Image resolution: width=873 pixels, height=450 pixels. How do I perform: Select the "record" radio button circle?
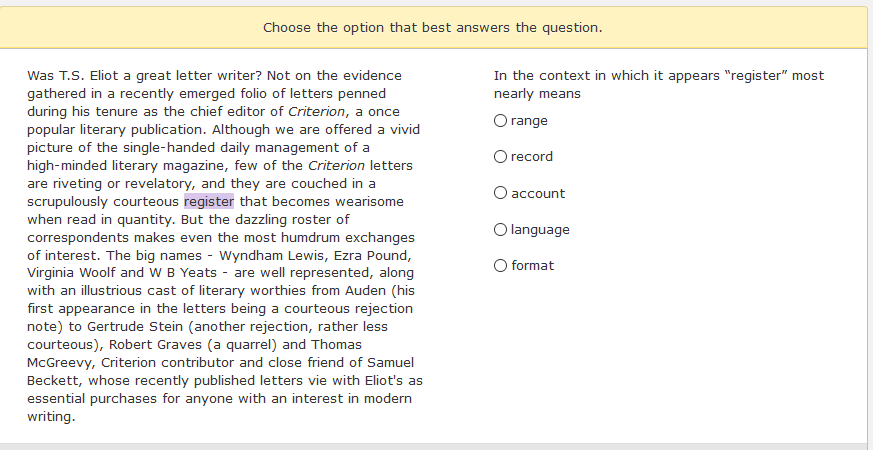point(500,157)
